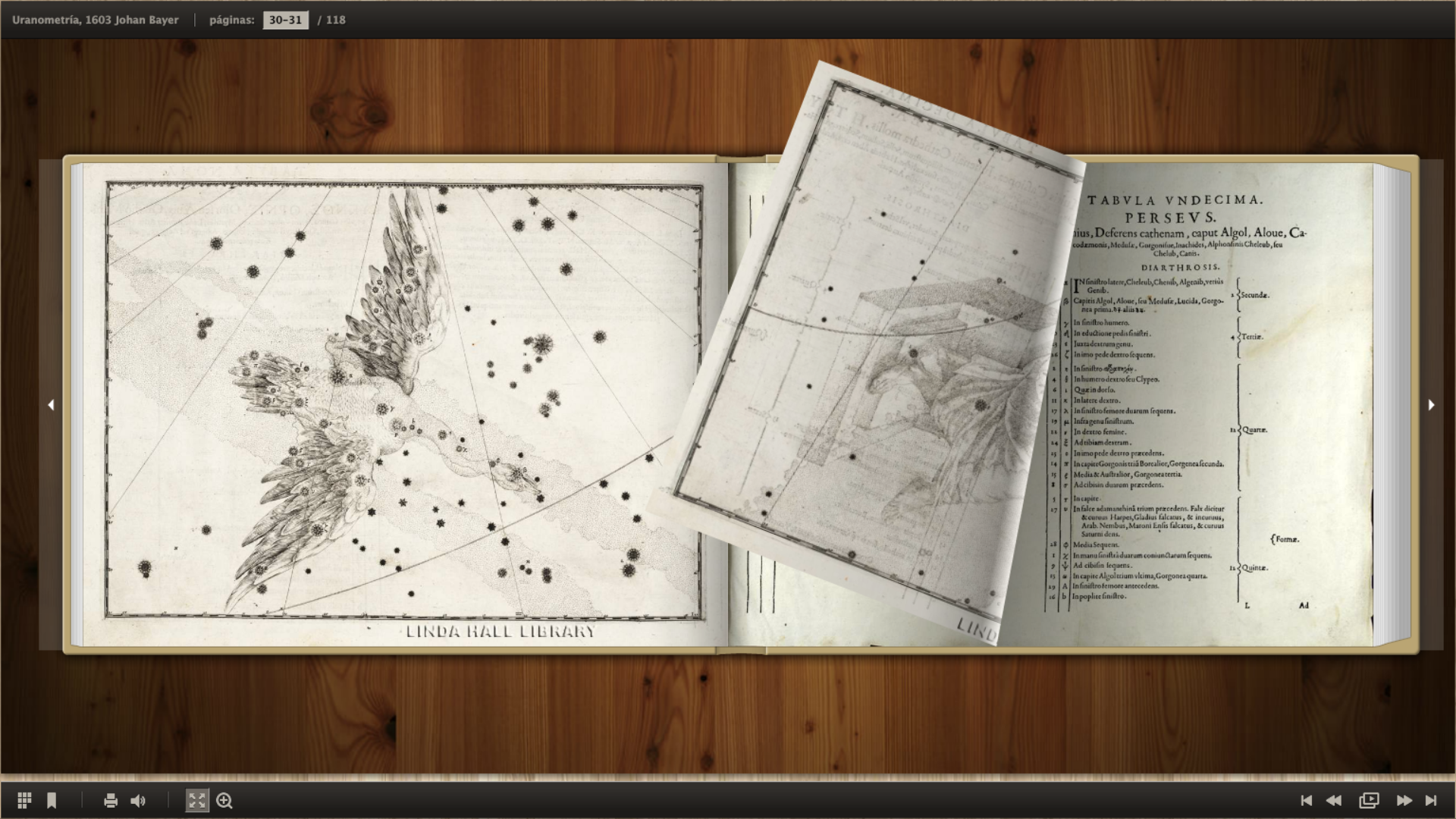1456x819 pixels.
Task: Flip to the previous page with the left arrow
Action: (x=51, y=405)
